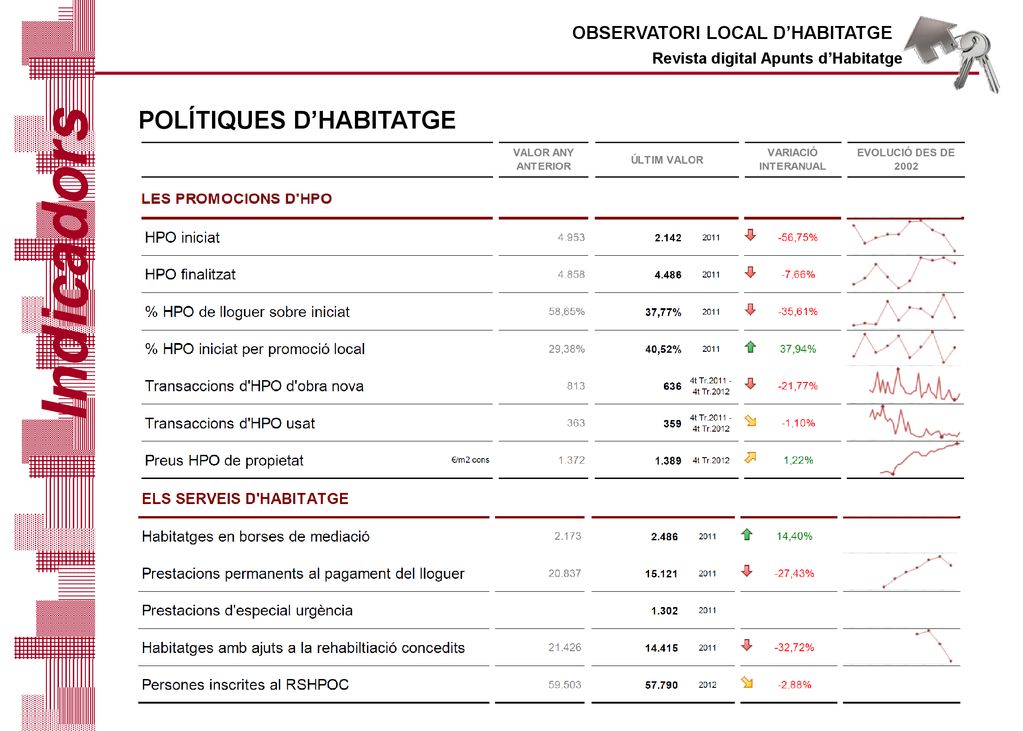The width and height of the screenshot is (1023, 731).
Task: Click sparkline for Habitatges amb ajuts a rehabilitació
Action: [934, 646]
